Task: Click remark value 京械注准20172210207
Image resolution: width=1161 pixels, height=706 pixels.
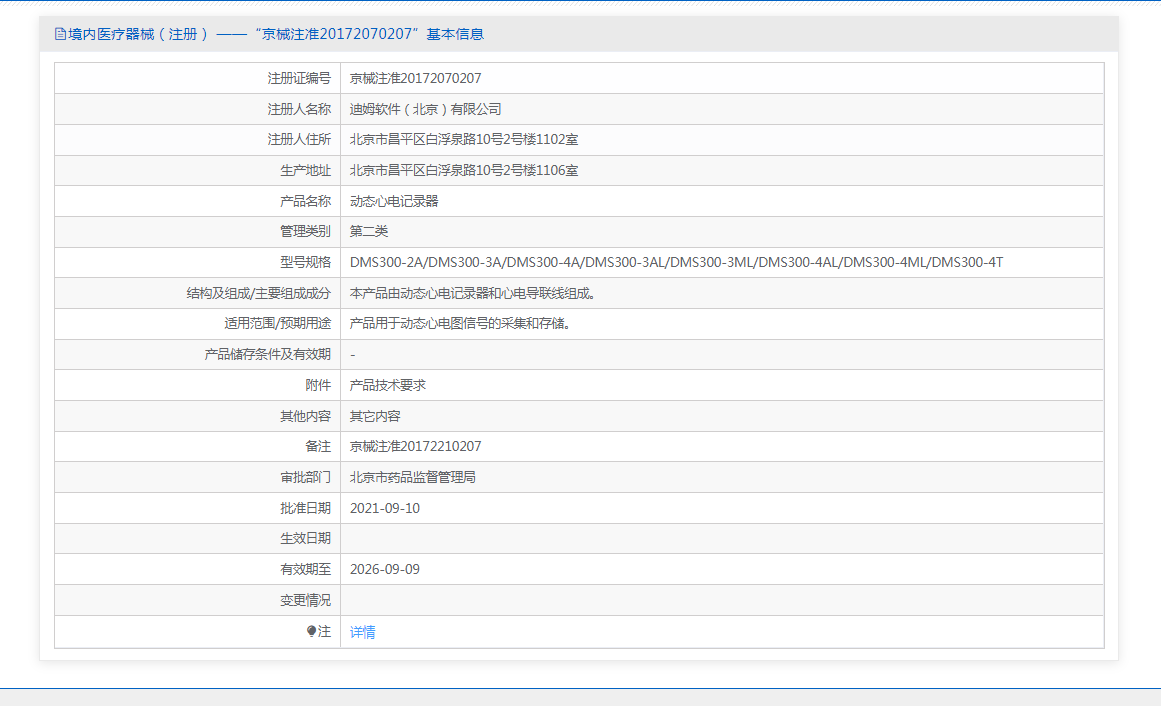Action: (x=415, y=447)
